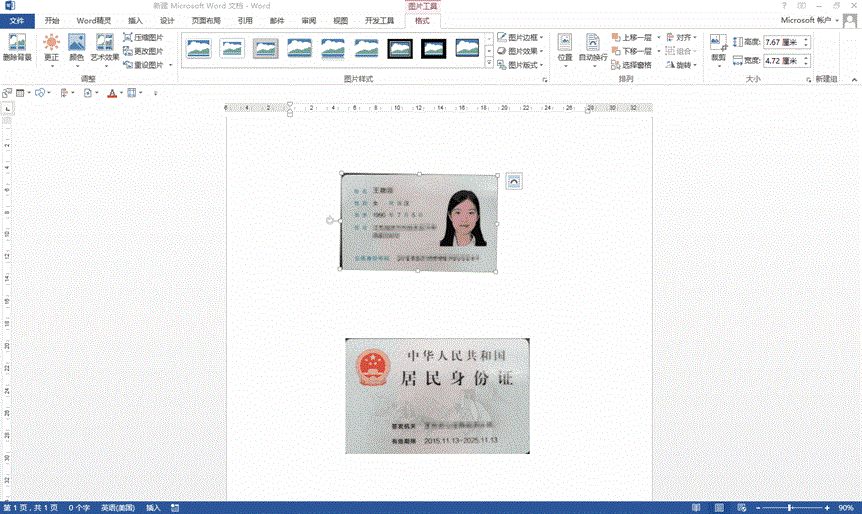Click the layout options icon beside the picture
The height and width of the screenshot is (514, 862).
(x=513, y=181)
